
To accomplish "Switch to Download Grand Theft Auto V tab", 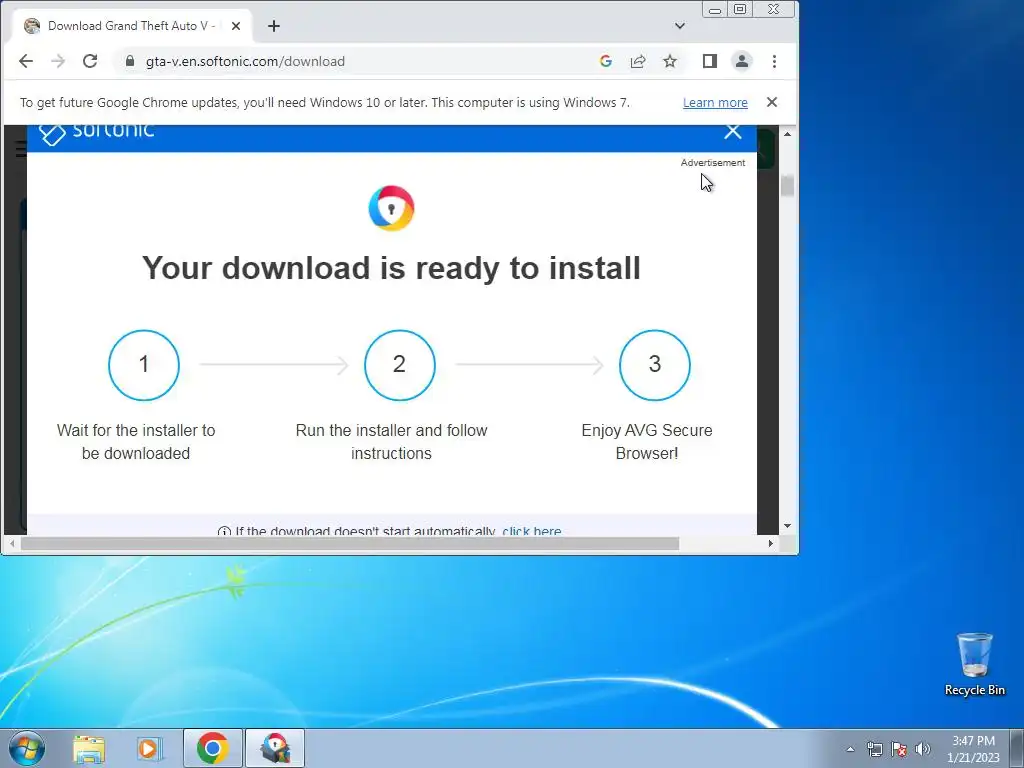I will click(131, 26).
